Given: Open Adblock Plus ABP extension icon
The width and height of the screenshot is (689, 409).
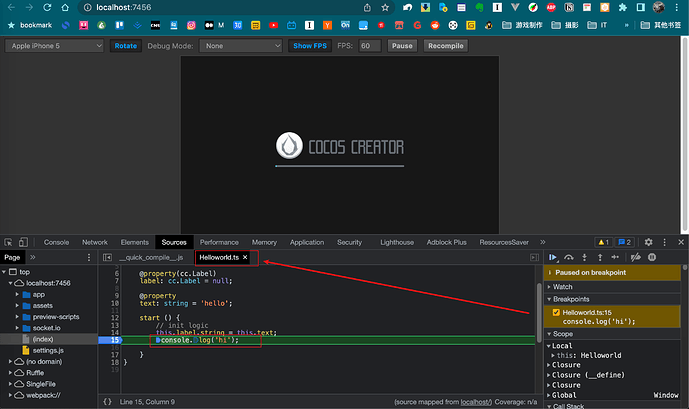Looking at the screenshot, I should point(551,7).
